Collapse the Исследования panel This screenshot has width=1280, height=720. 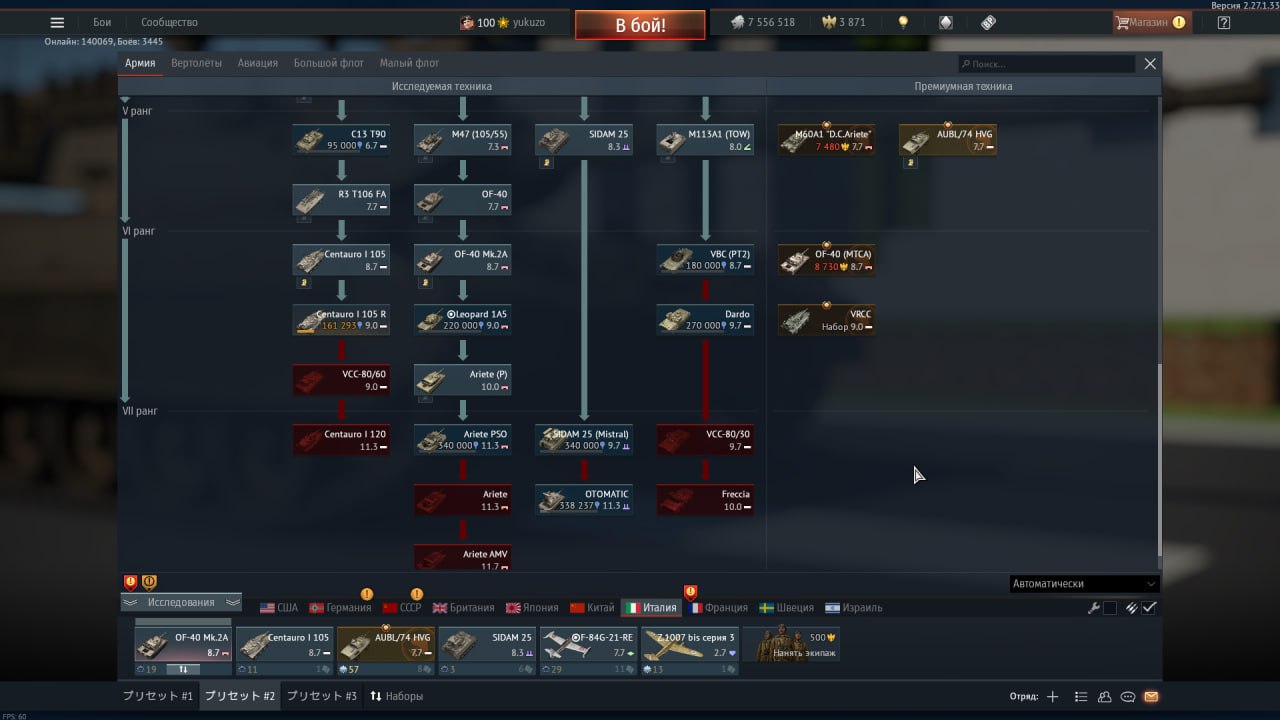(181, 602)
